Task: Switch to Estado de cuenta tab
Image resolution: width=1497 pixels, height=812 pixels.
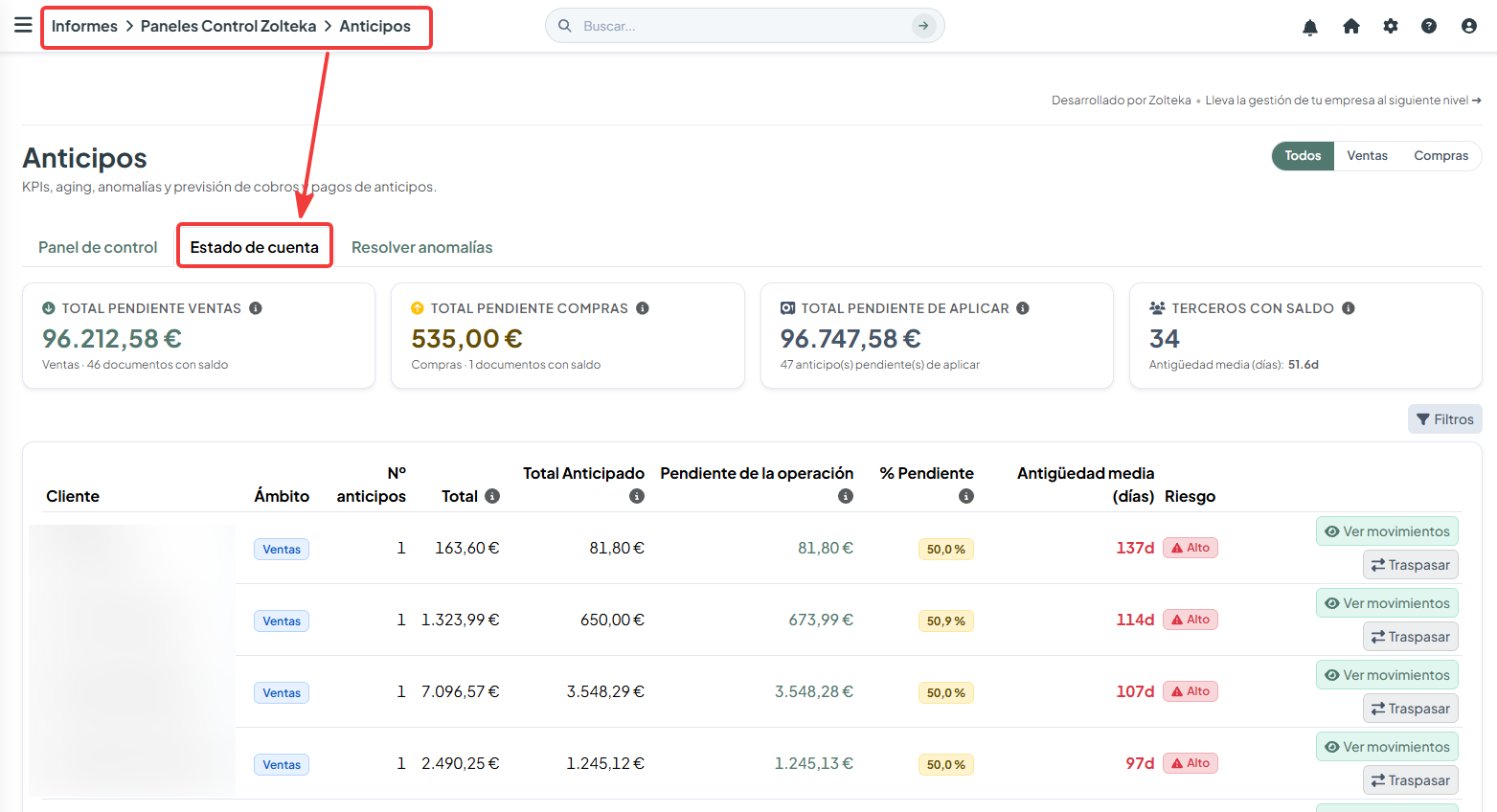Action: click(x=255, y=247)
